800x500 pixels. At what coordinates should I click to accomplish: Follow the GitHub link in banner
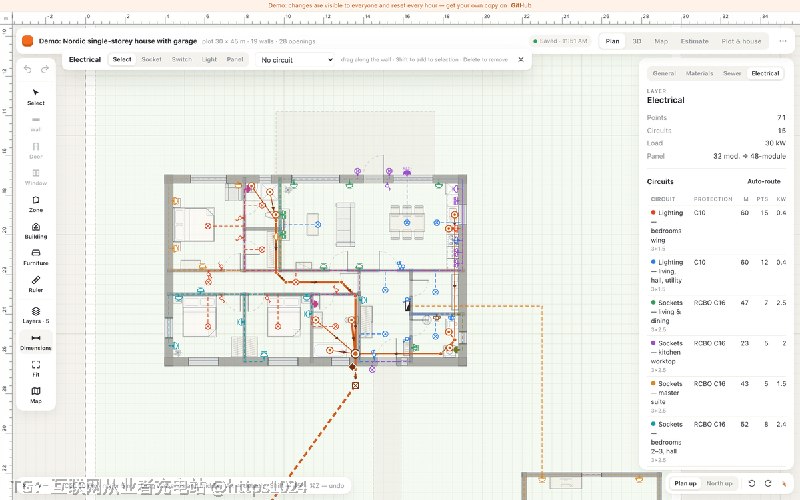(520, 5)
